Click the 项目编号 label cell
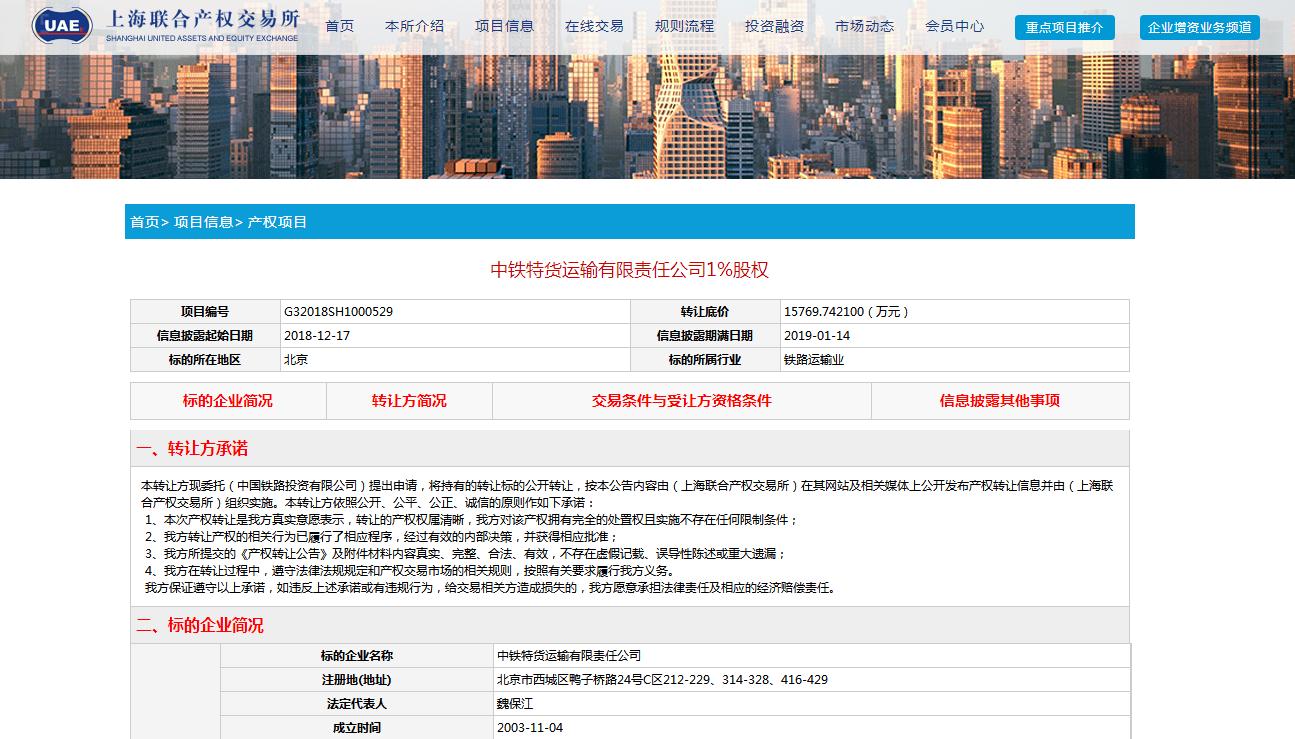Viewport: 1295px width, 739px height. 205,312
